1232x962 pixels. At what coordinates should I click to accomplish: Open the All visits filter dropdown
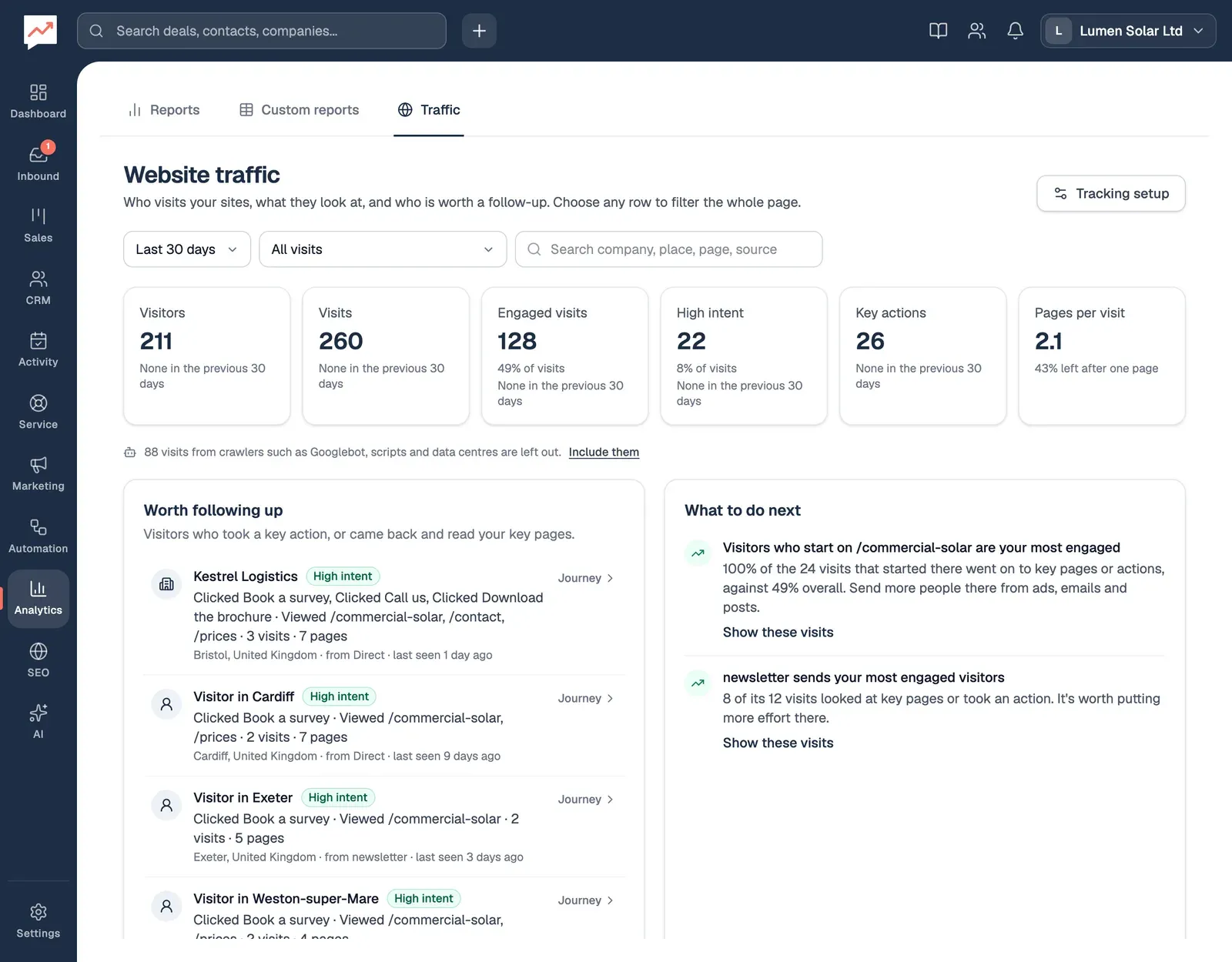pyautogui.click(x=383, y=249)
